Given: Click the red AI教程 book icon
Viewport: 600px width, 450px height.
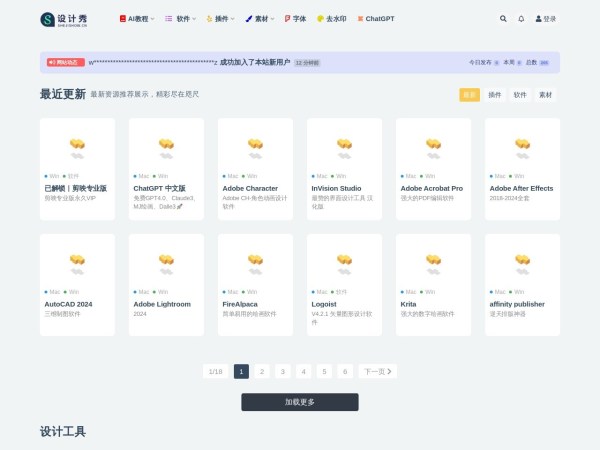Looking at the screenshot, I should click(x=123, y=19).
